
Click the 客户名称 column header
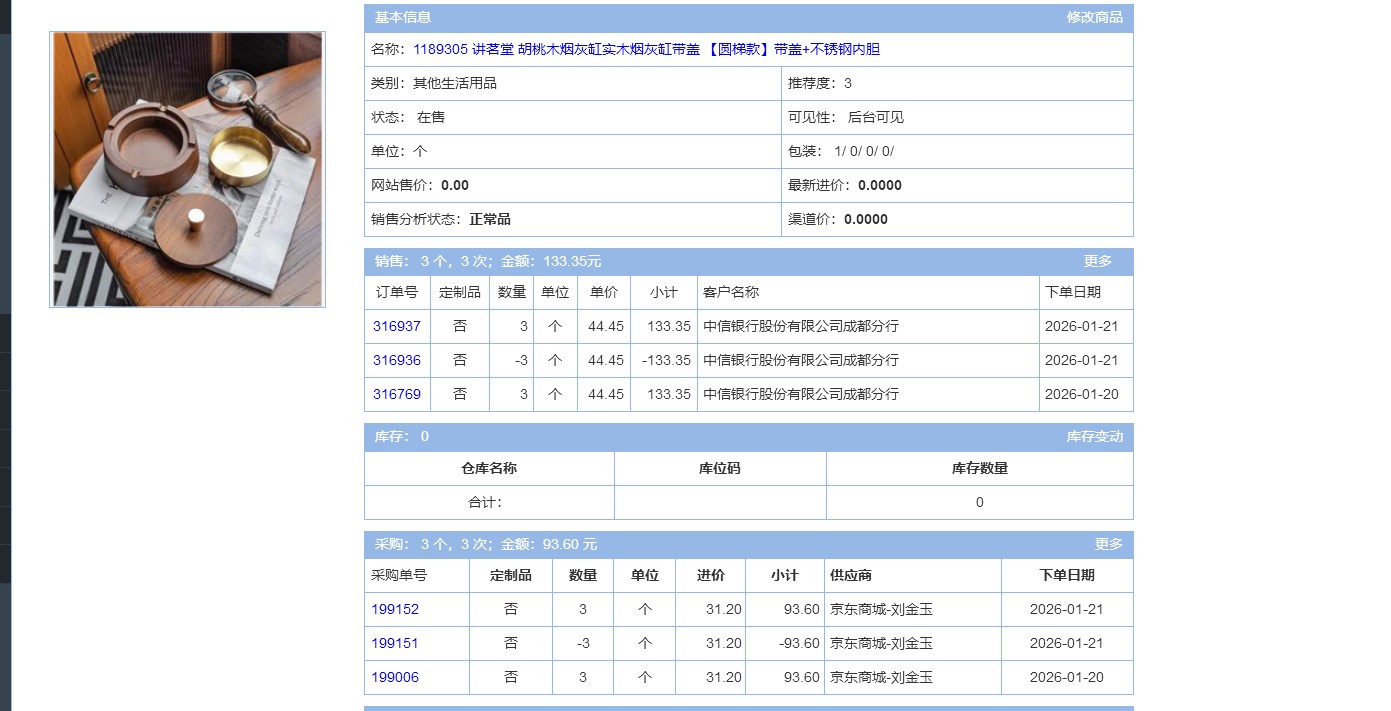(x=731, y=292)
